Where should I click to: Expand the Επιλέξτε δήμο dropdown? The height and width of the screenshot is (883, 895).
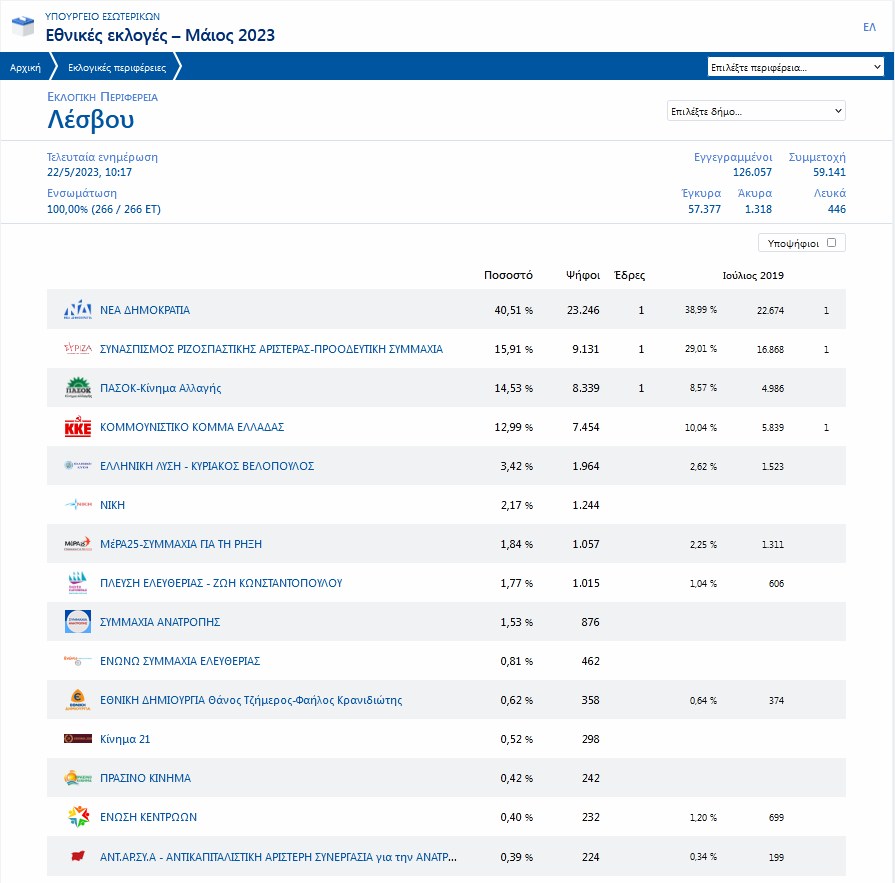[756, 111]
